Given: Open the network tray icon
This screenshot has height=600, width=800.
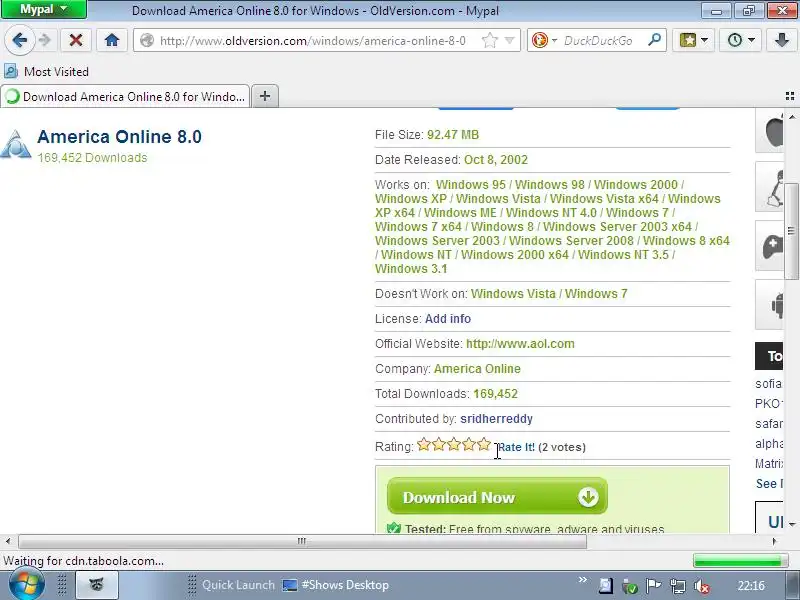Looking at the screenshot, I should (678, 586).
